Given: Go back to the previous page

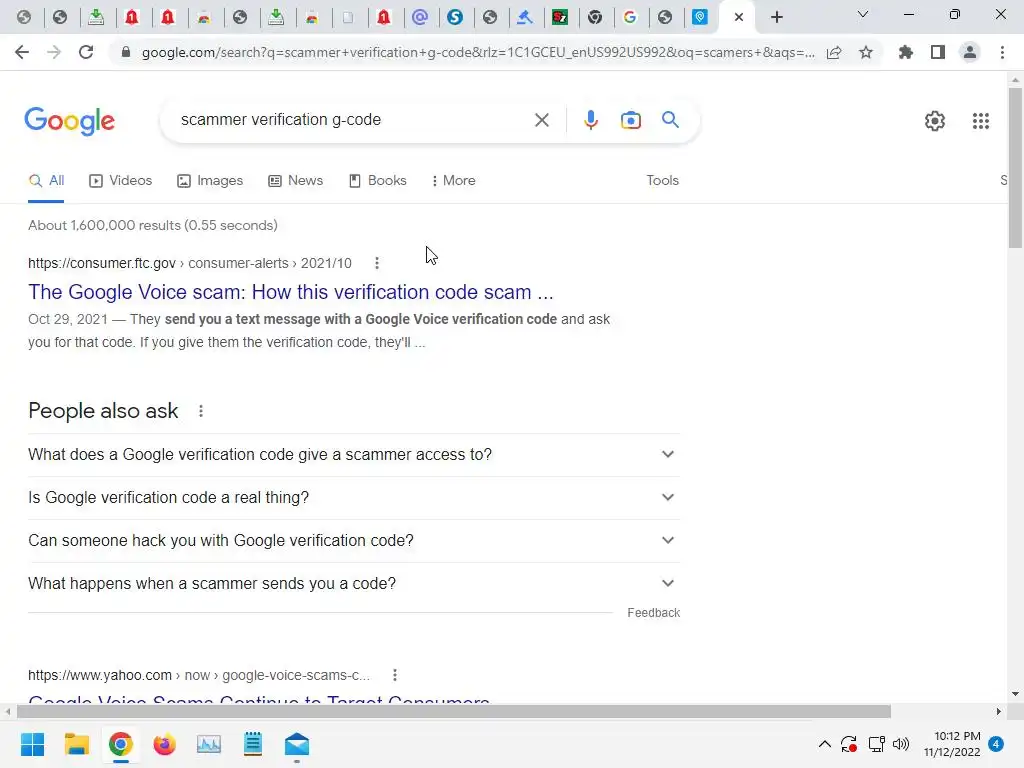Looking at the screenshot, I should pyautogui.click(x=22, y=52).
